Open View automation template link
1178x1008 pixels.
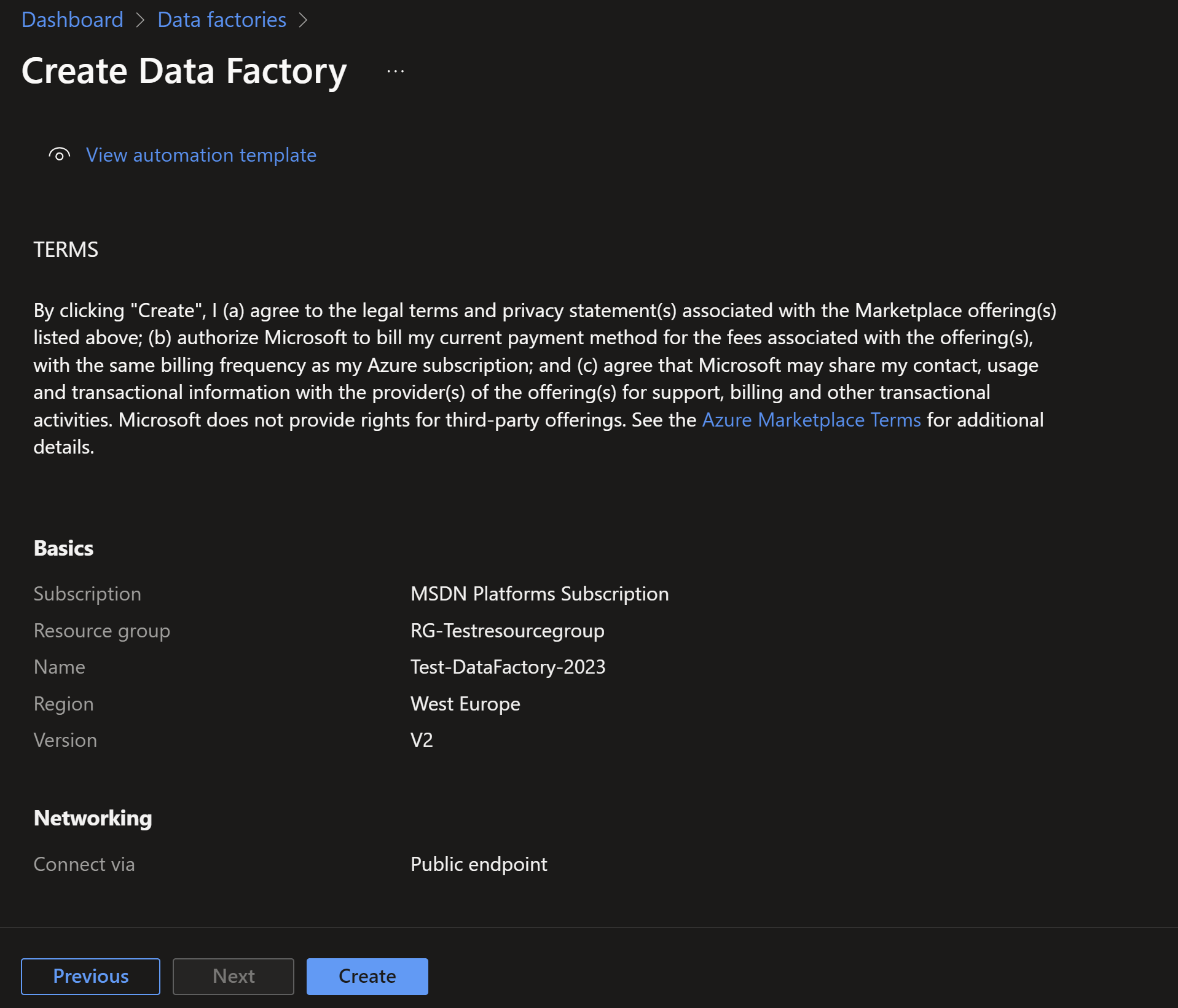click(x=201, y=155)
